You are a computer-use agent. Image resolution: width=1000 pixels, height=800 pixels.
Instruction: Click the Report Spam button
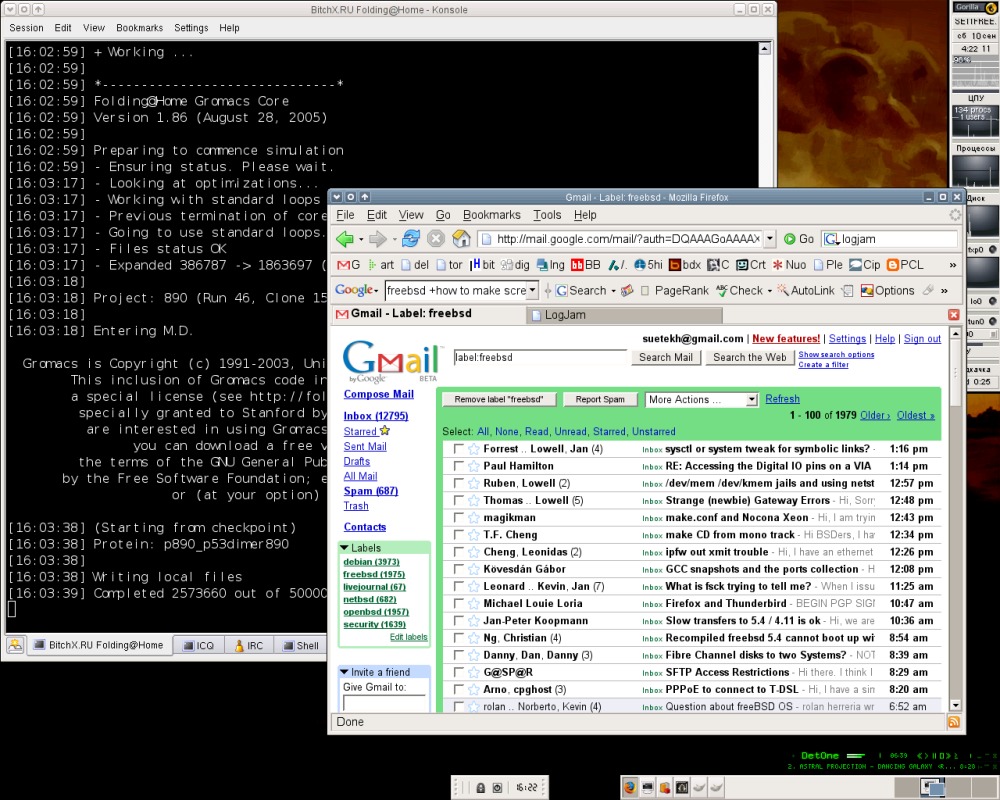click(600, 399)
